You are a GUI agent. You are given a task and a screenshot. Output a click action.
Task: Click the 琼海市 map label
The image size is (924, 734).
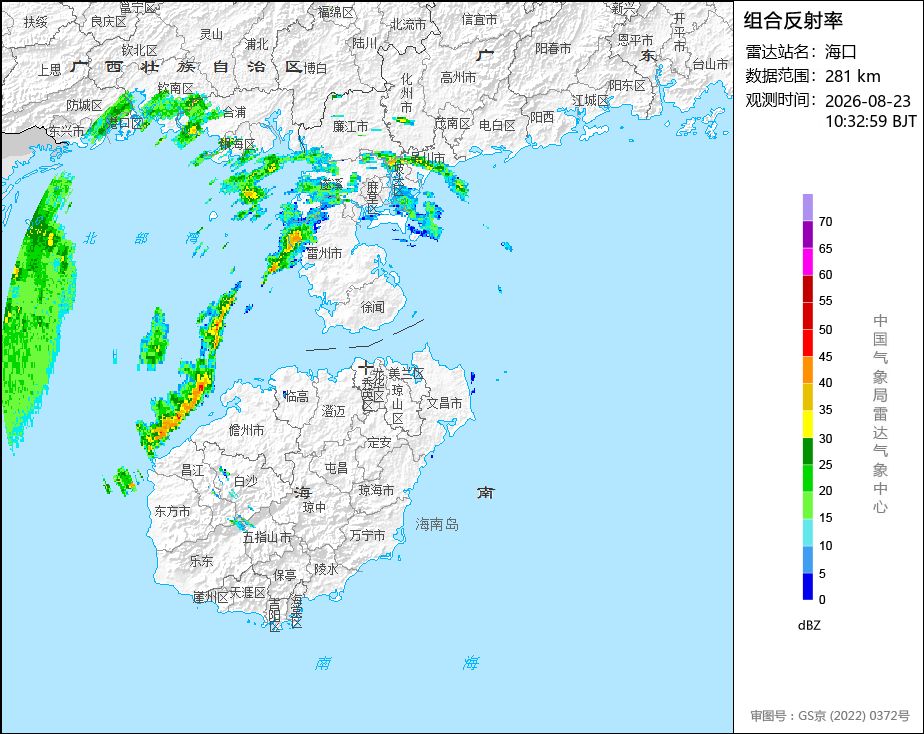coord(377,490)
